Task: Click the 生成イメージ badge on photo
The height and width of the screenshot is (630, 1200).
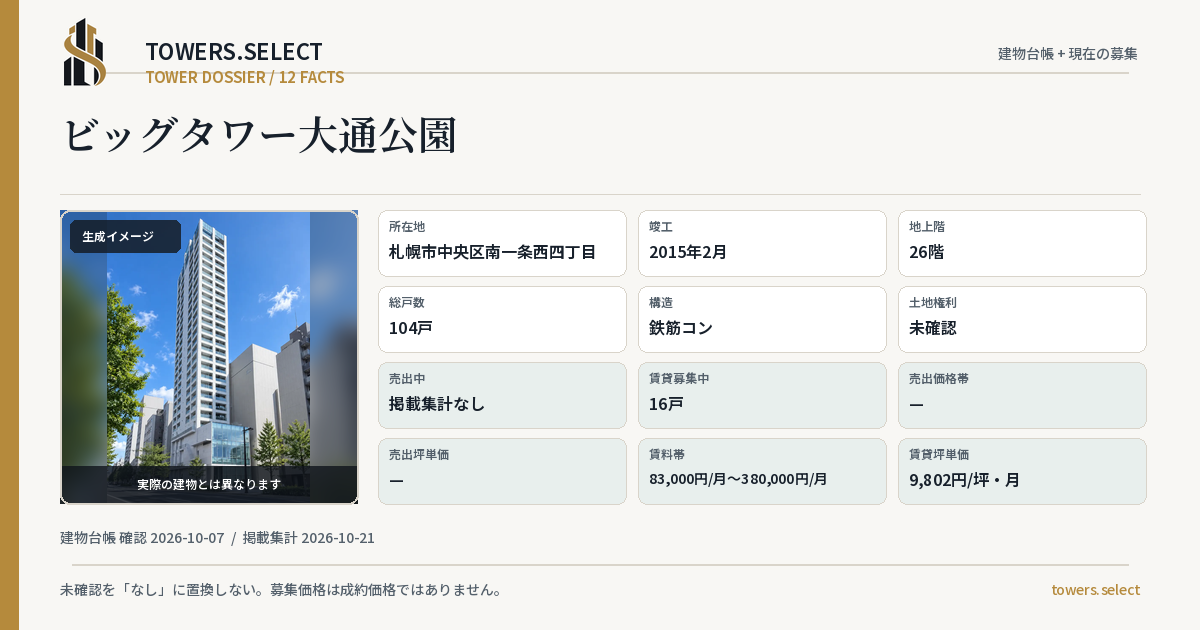Action: (125, 237)
